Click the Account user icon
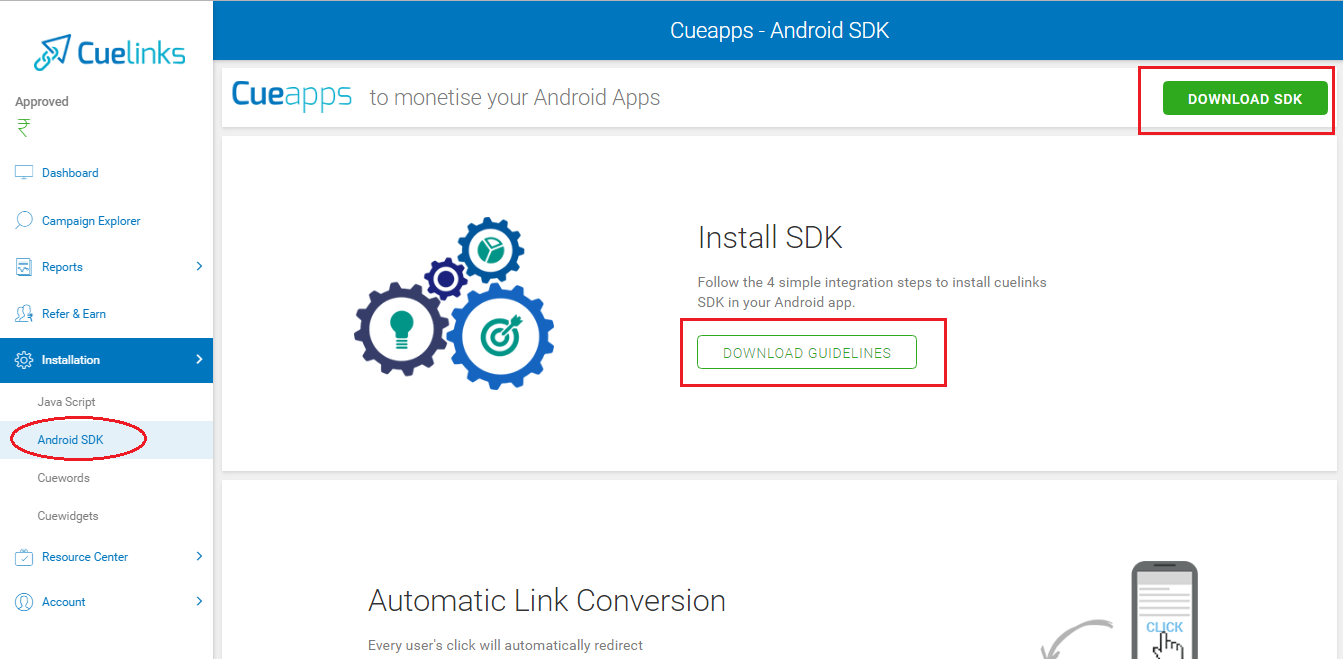Image resolution: width=1343 pixels, height=659 pixels. coord(24,602)
